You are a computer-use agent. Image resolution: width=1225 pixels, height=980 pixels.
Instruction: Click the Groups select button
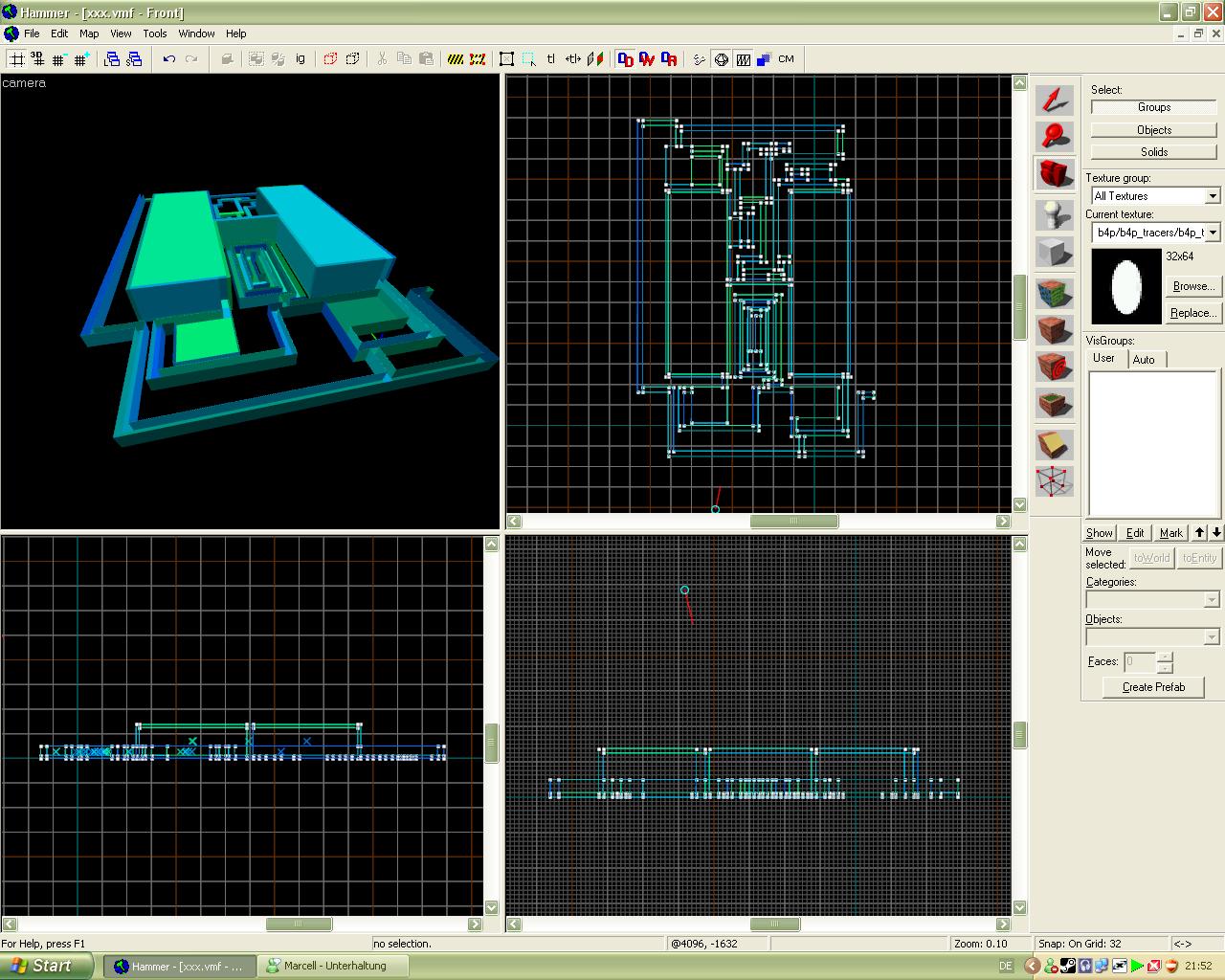[x=1154, y=107]
